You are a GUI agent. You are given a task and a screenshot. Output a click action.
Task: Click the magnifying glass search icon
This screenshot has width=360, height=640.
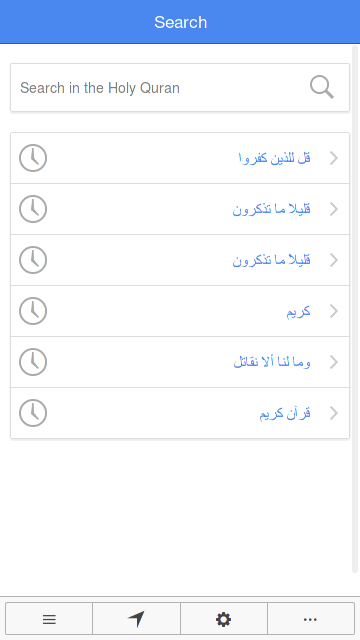[x=322, y=87]
